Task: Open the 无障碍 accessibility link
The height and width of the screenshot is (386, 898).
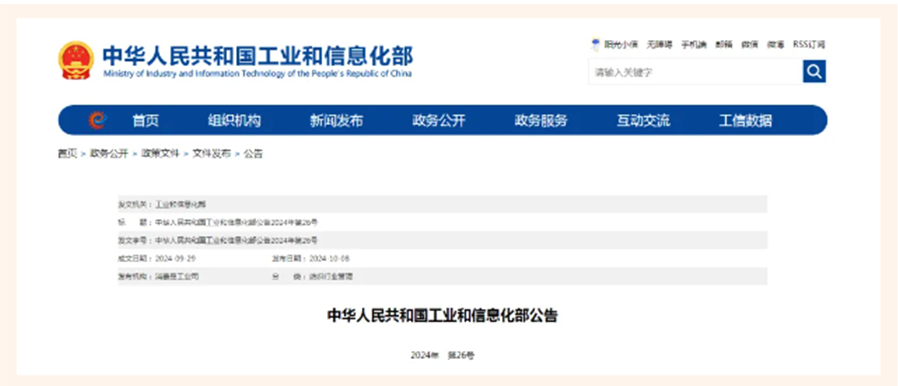Action: click(x=659, y=44)
